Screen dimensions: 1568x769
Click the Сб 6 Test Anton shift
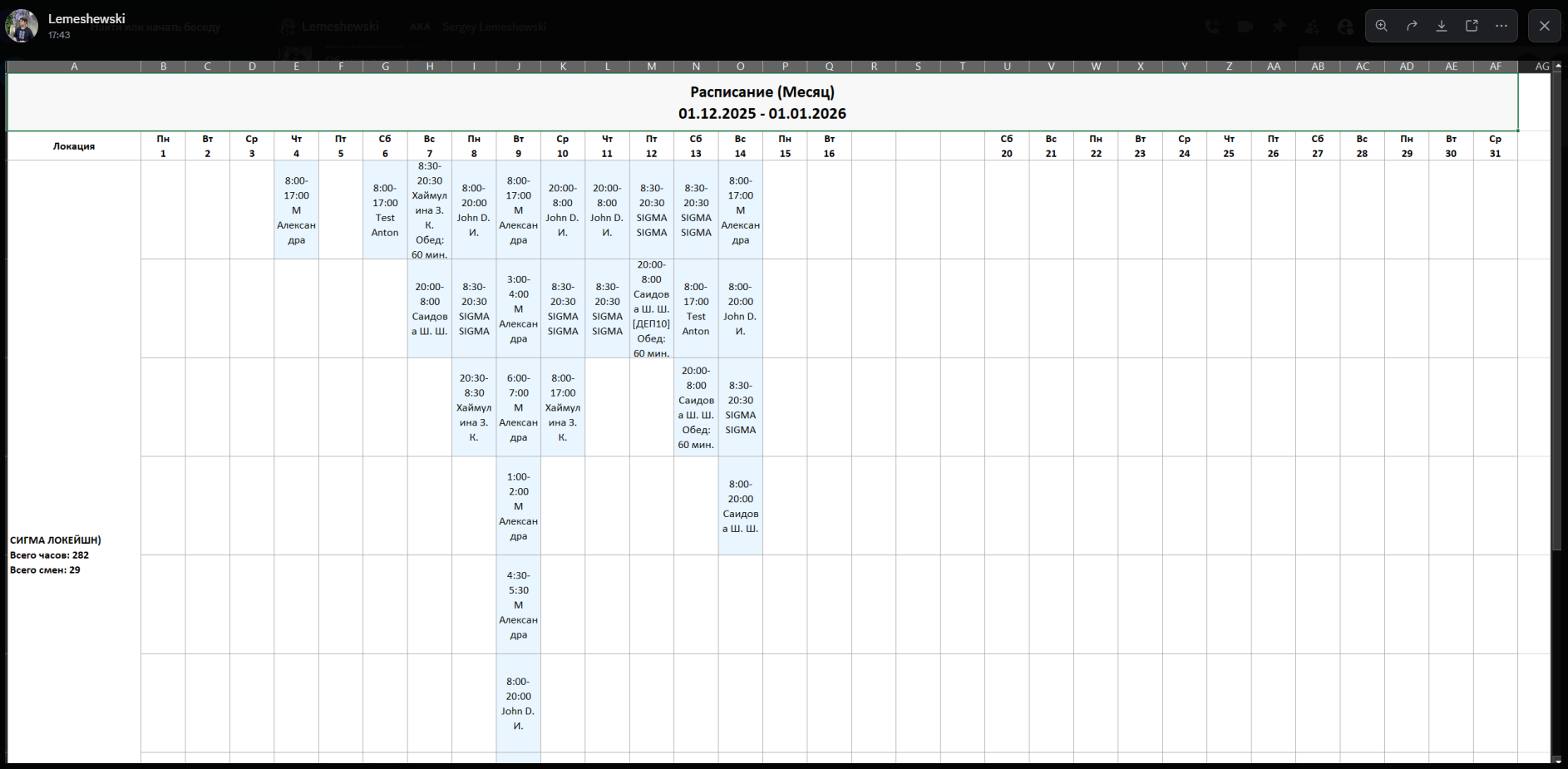click(385, 210)
